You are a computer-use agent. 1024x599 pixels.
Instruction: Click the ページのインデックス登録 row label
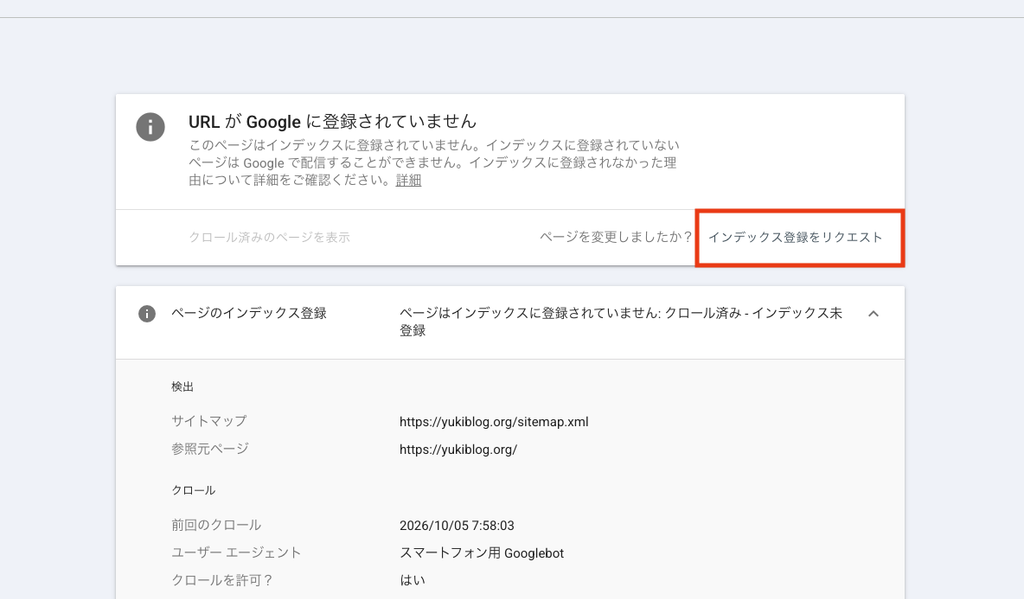click(249, 314)
